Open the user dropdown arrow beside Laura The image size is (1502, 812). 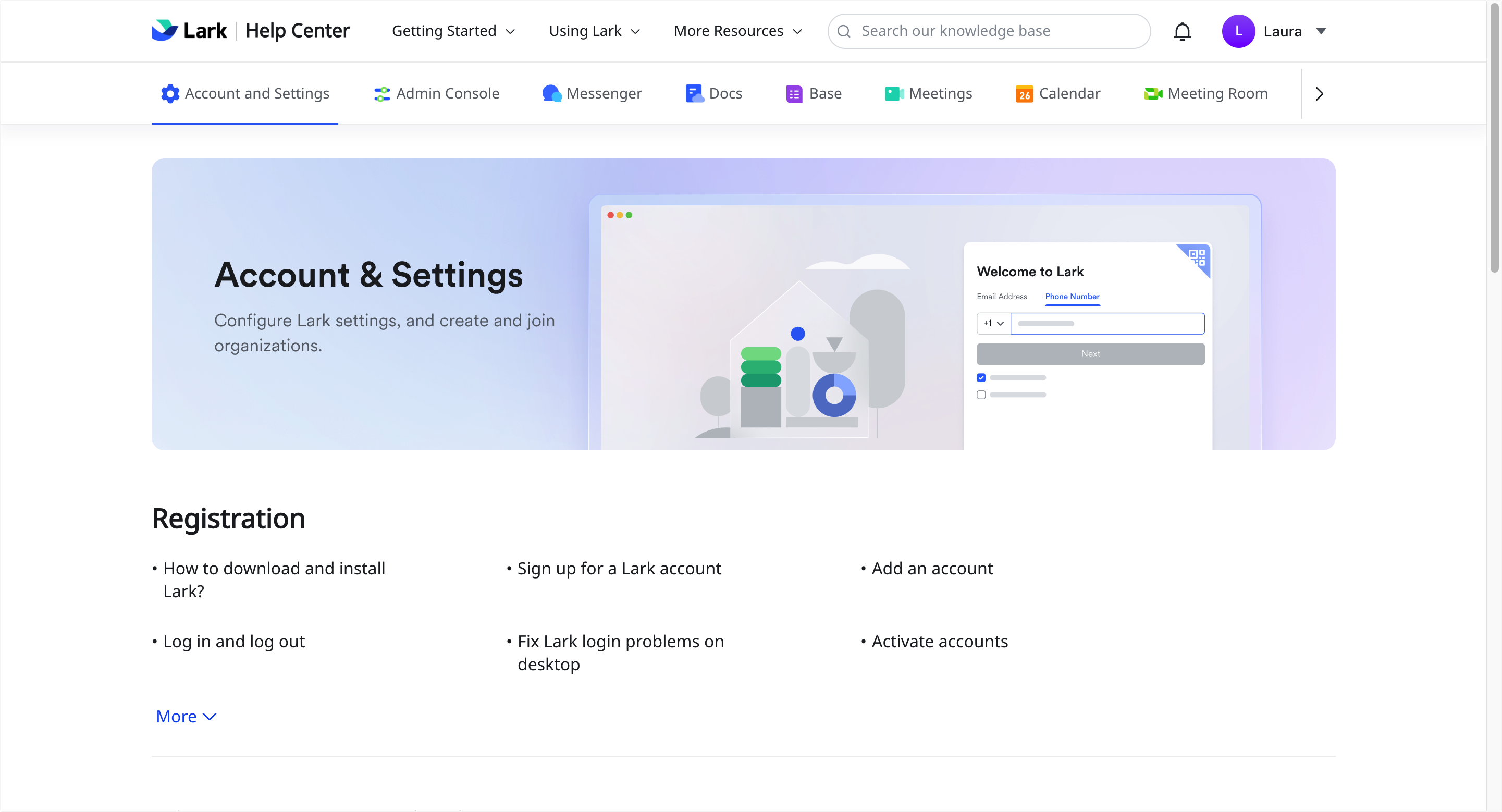point(1321,31)
